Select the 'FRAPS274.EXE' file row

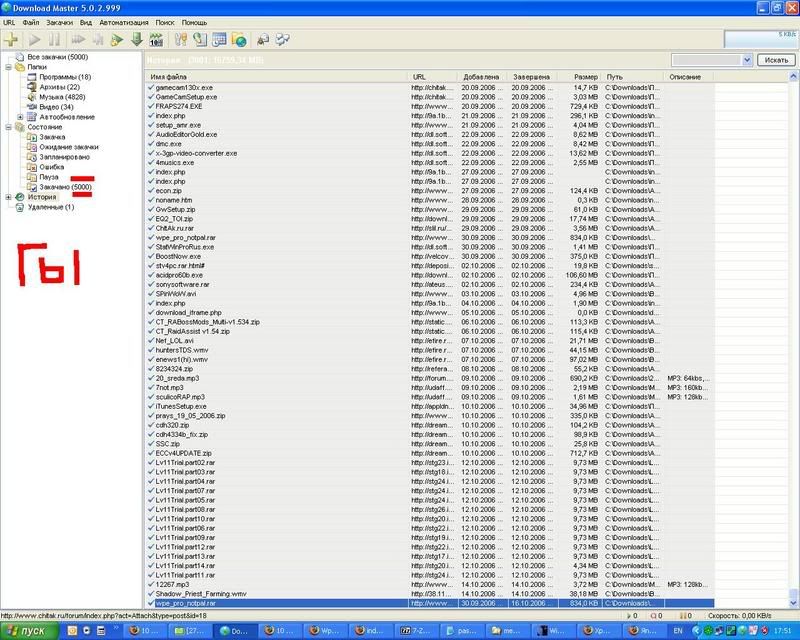[430, 106]
